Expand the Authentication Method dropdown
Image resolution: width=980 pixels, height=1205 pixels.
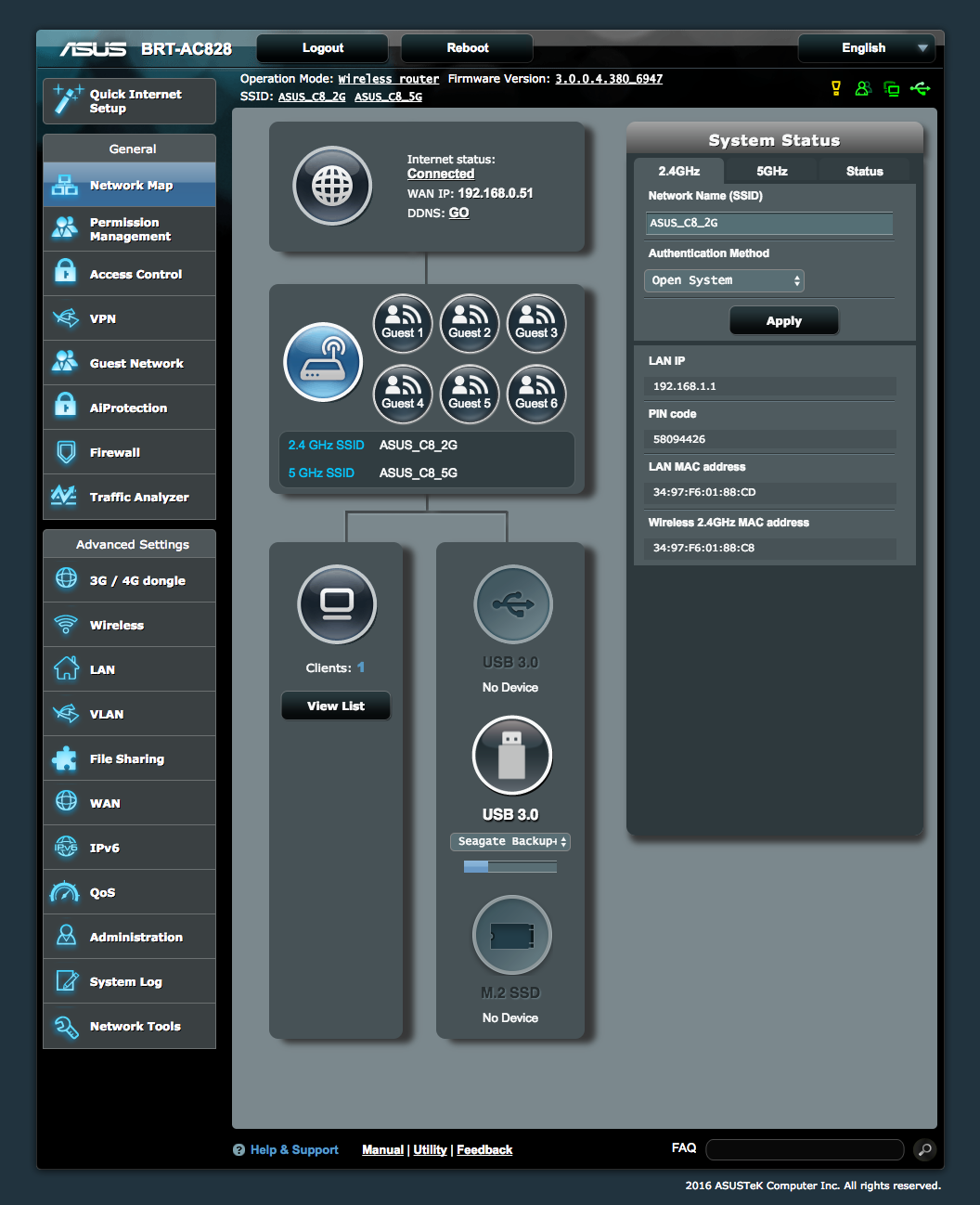pyautogui.click(x=724, y=280)
